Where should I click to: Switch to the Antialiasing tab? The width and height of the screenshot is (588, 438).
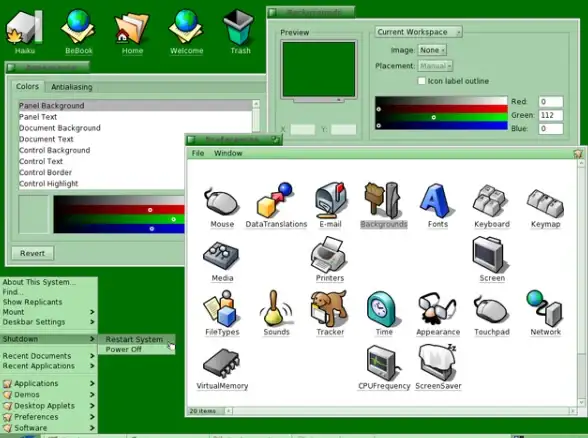click(x=72, y=87)
